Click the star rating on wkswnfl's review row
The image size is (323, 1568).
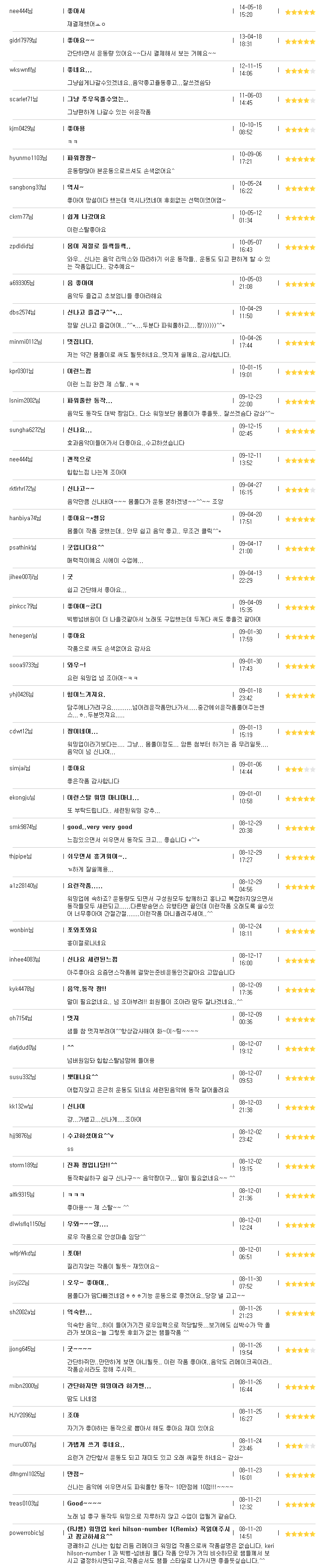pyautogui.click(x=300, y=70)
